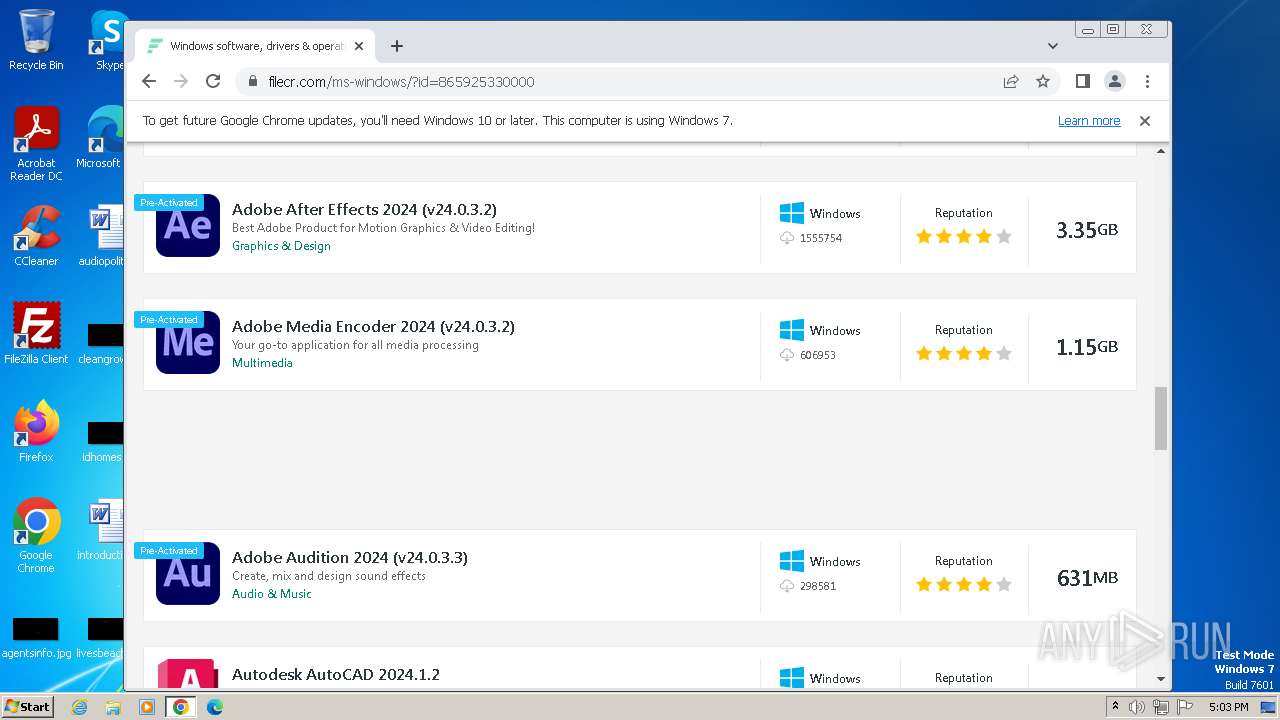The width and height of the screenshot is (1280, 720).
Task: Share this page from the address bar
Action: coord(1011,81)
